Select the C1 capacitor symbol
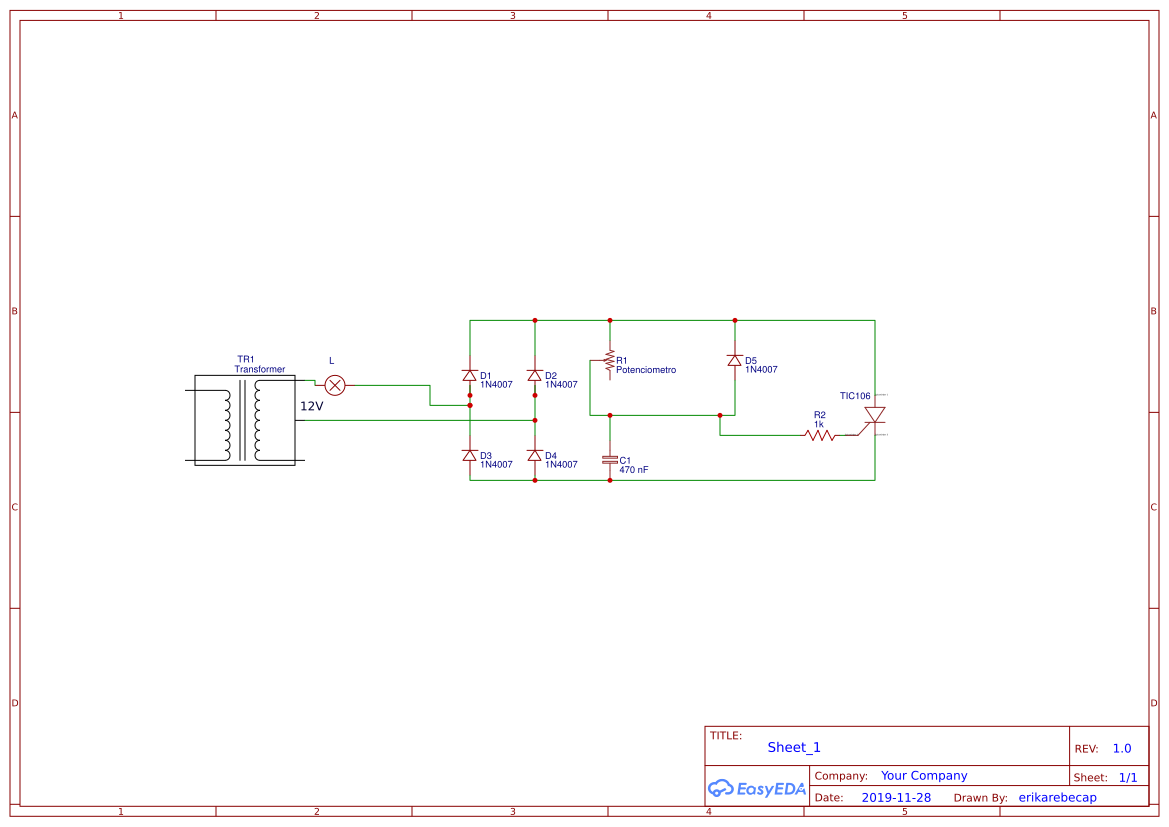1169x827 pixels. [x=610, y=461]
